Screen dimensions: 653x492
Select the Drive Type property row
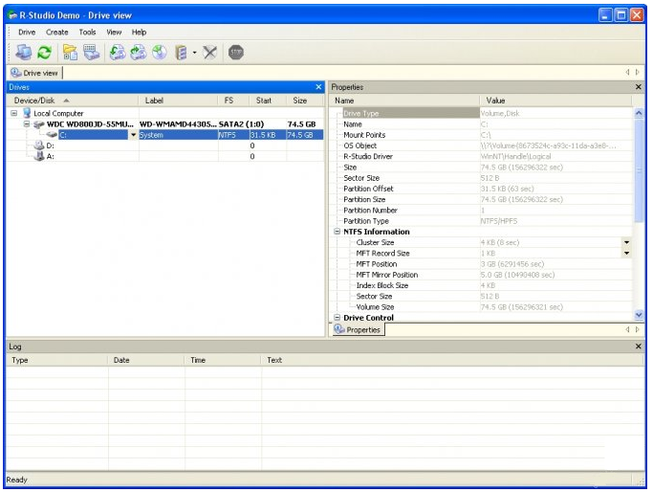point(483,113)
